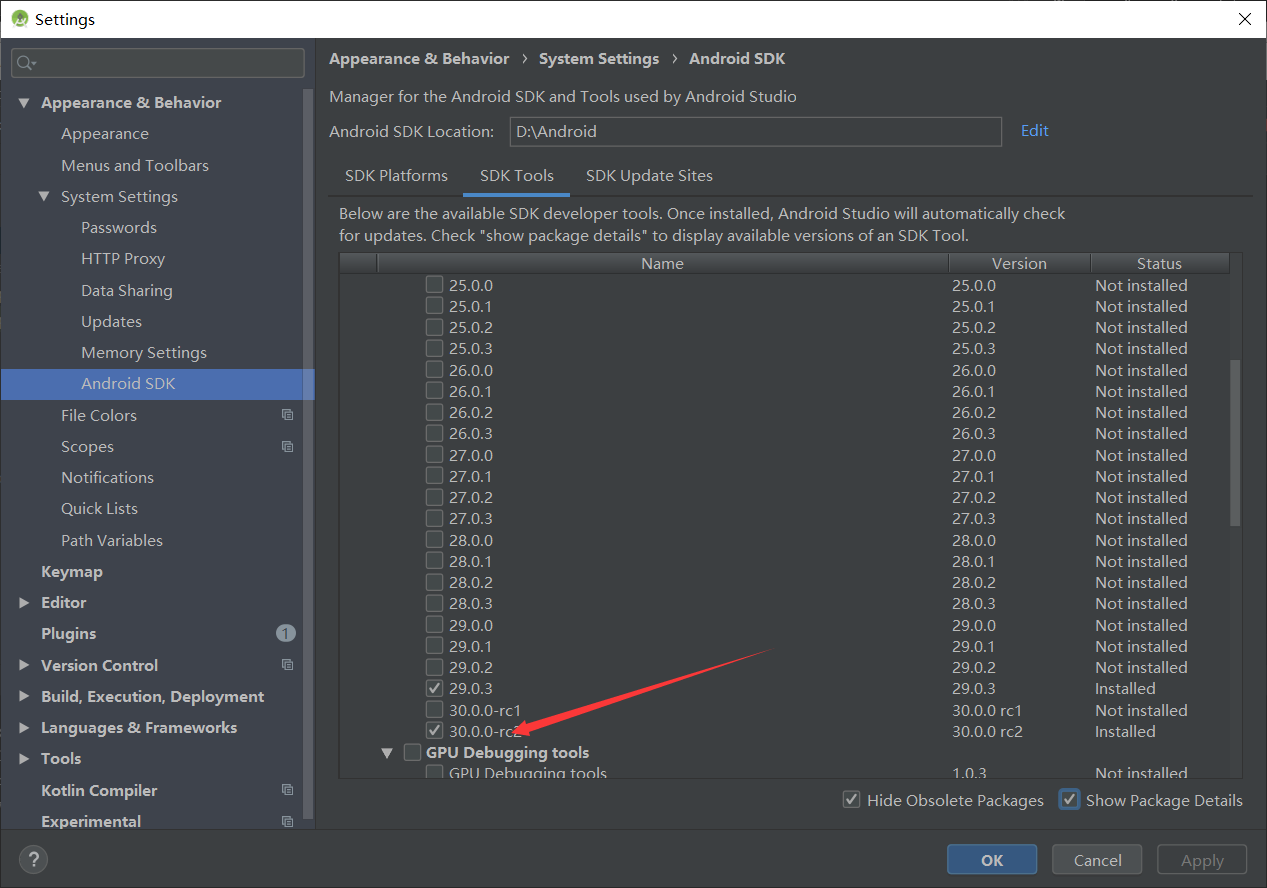Sort by the Name column header
The height and width of the screenshot is (888, 1267).
(x=662, y=264)
